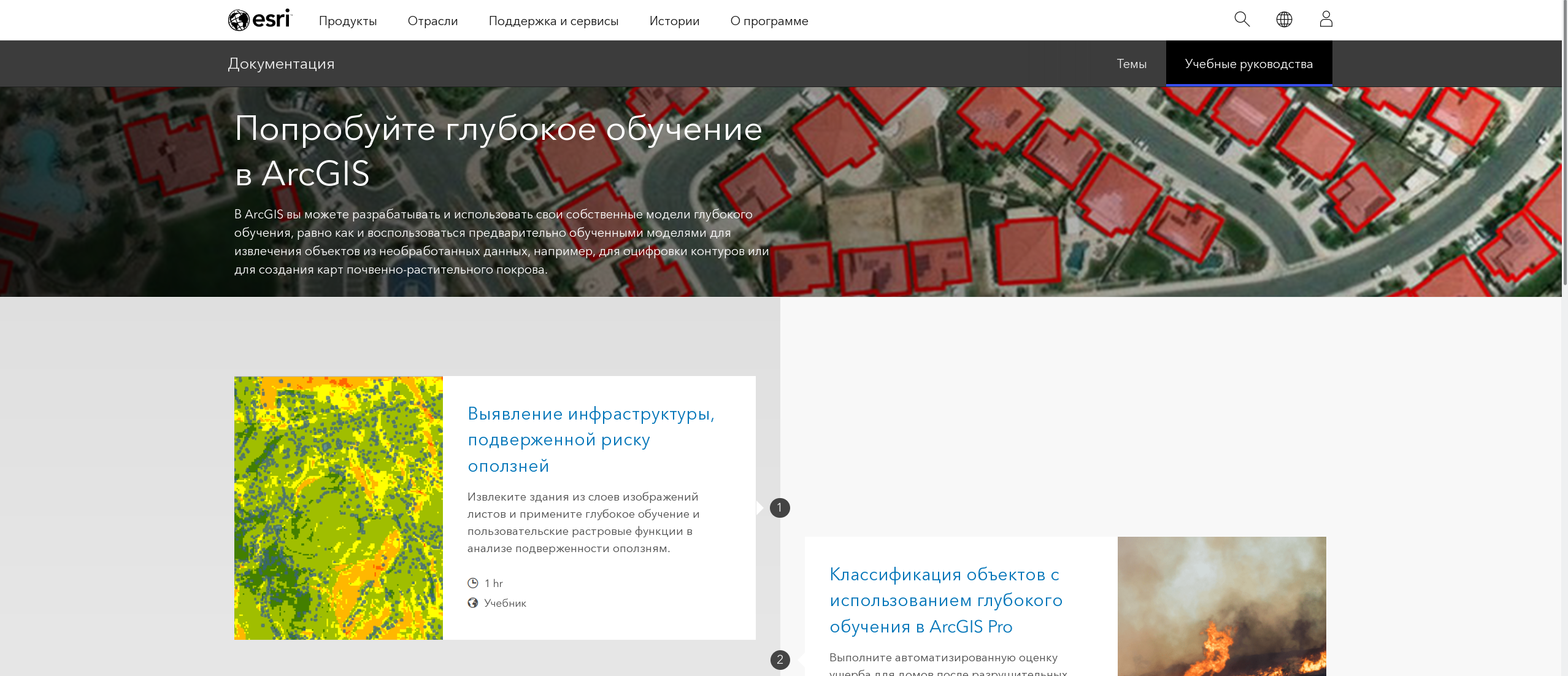Image resolution: width=1568 pixels, height=676 pixels.
Task: Click the clock icon beside 1 hr
Action: click(473, 583)
